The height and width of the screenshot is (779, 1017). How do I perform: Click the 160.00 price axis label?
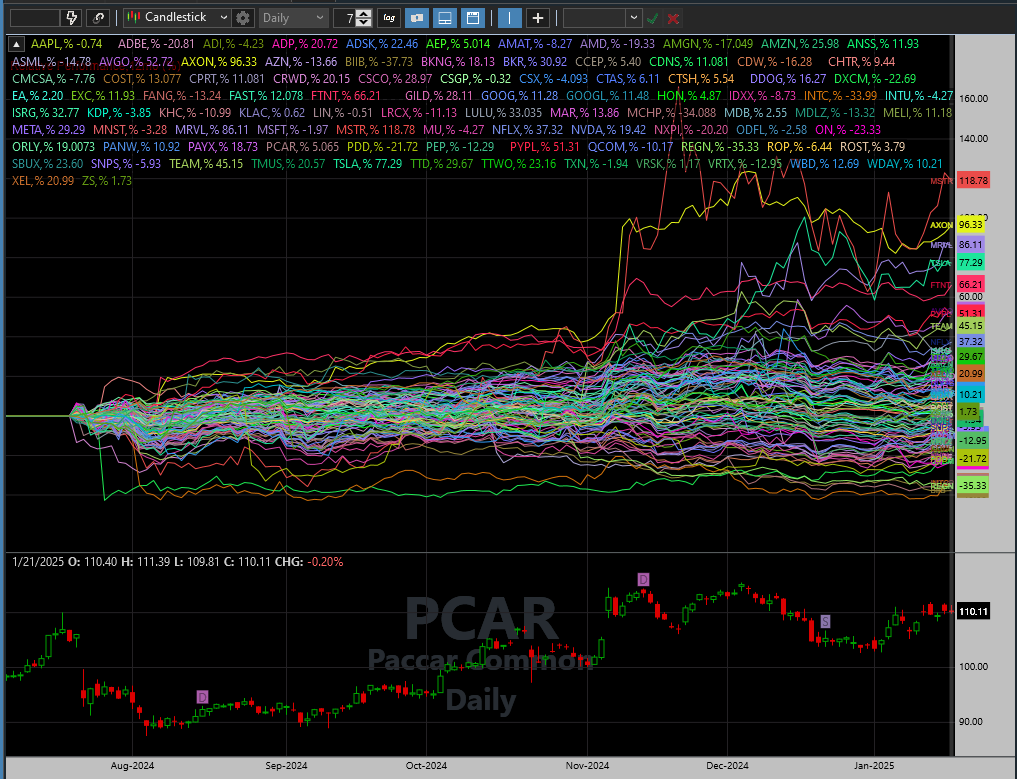[x=974, y=99]
